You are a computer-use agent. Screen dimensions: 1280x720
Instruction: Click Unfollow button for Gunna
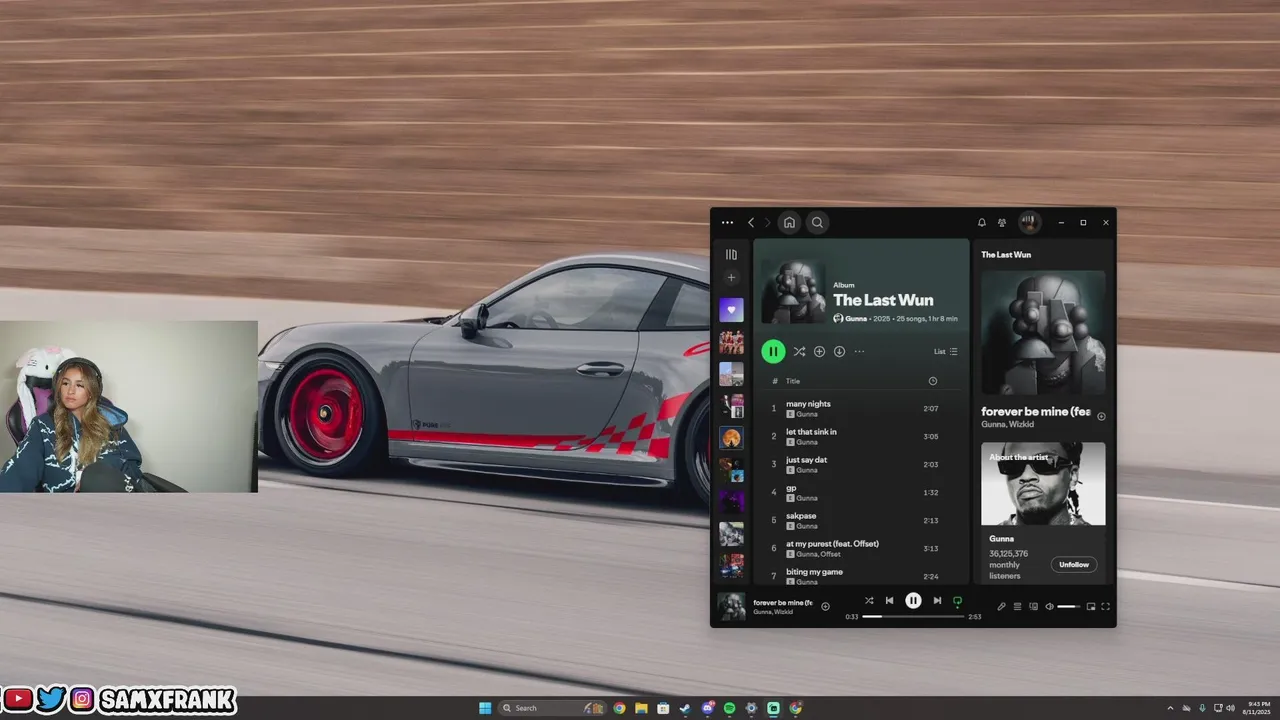coord(1074,564)
